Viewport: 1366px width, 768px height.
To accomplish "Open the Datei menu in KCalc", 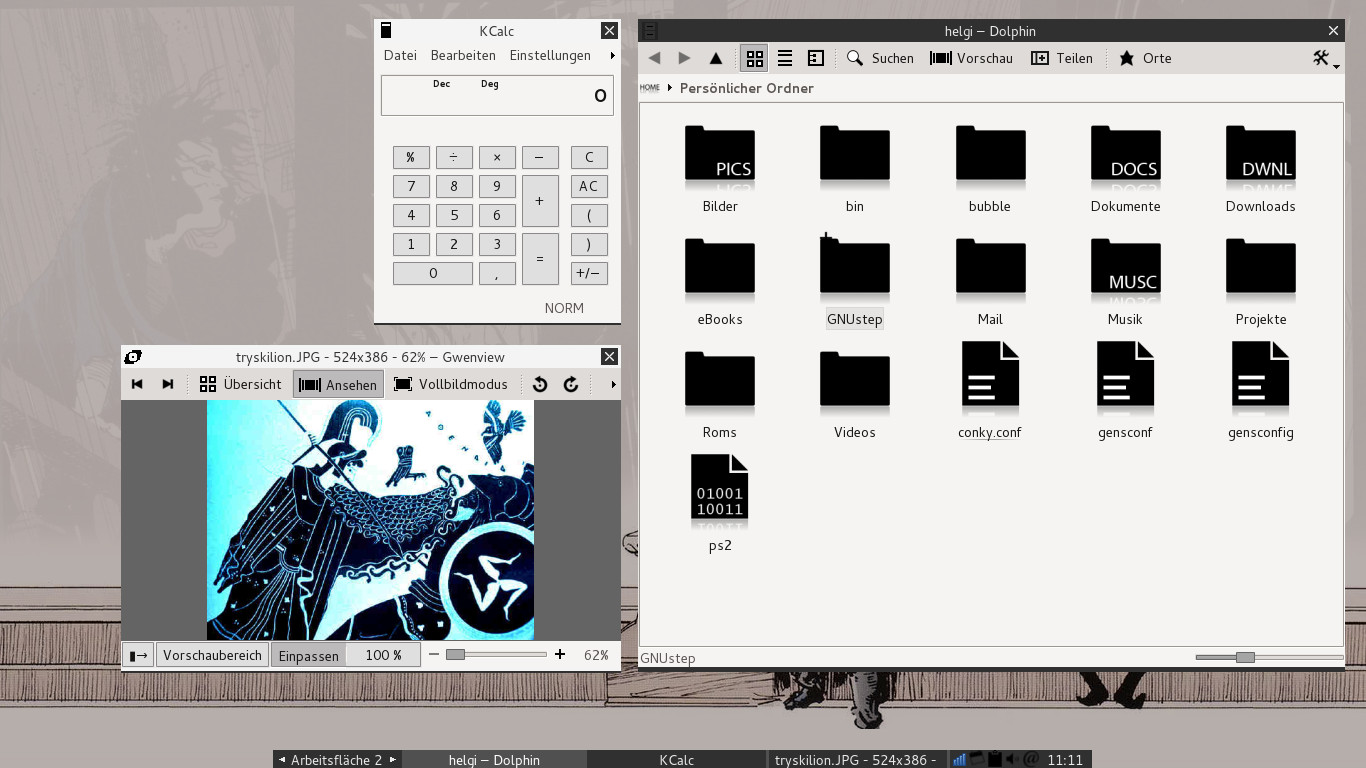I will click(400, 55).
